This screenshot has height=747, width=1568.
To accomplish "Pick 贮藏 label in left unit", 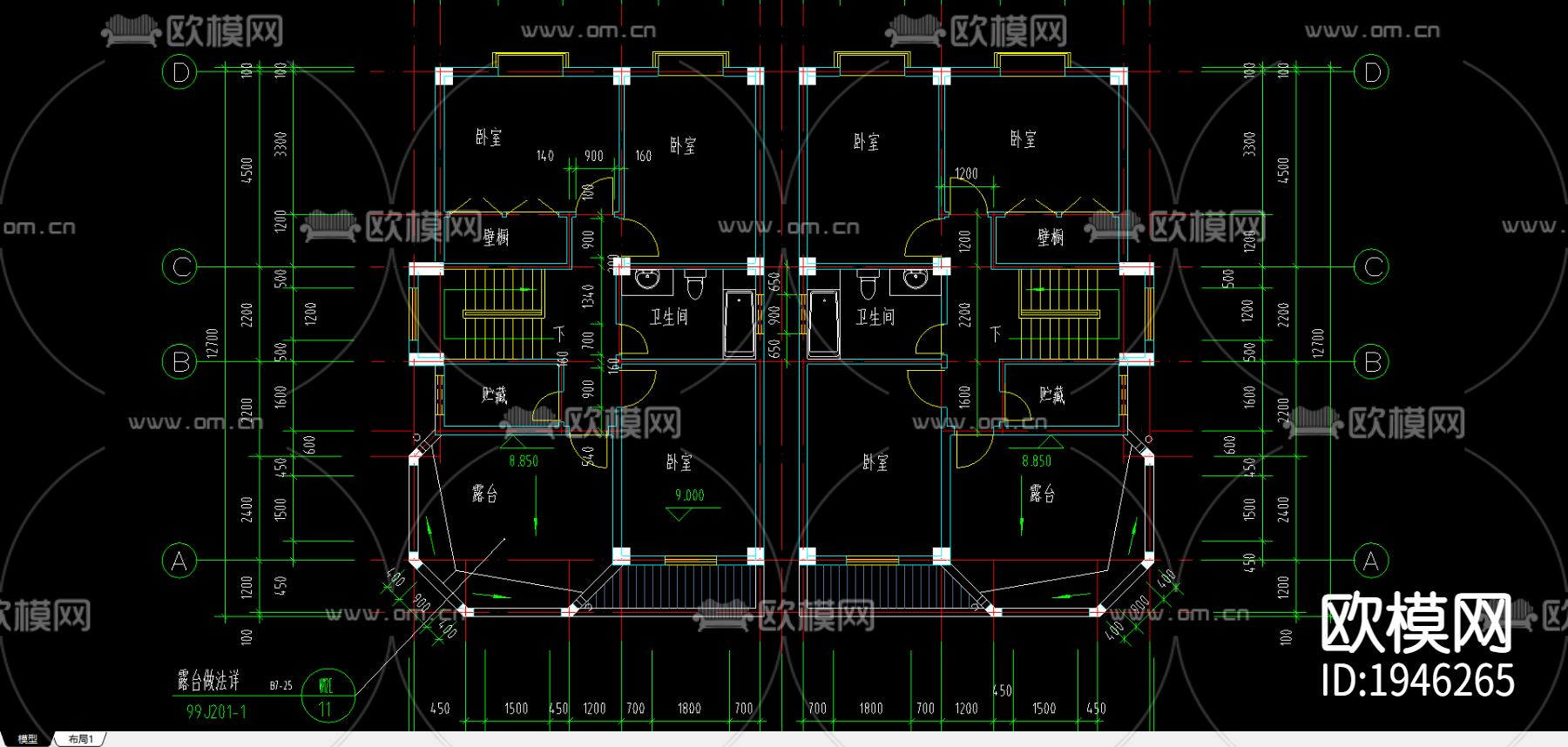I will (x=494, y=395).
